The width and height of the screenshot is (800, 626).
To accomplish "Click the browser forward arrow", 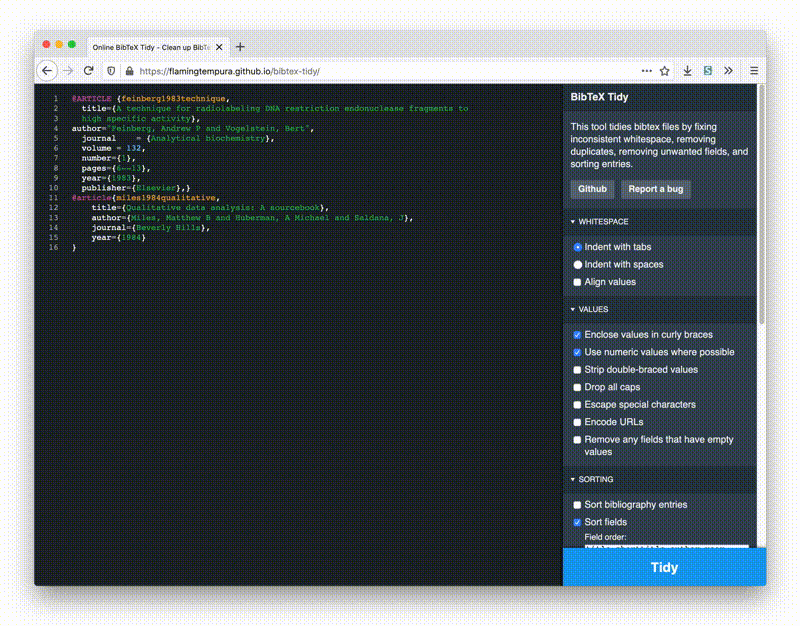I will 68,71.
